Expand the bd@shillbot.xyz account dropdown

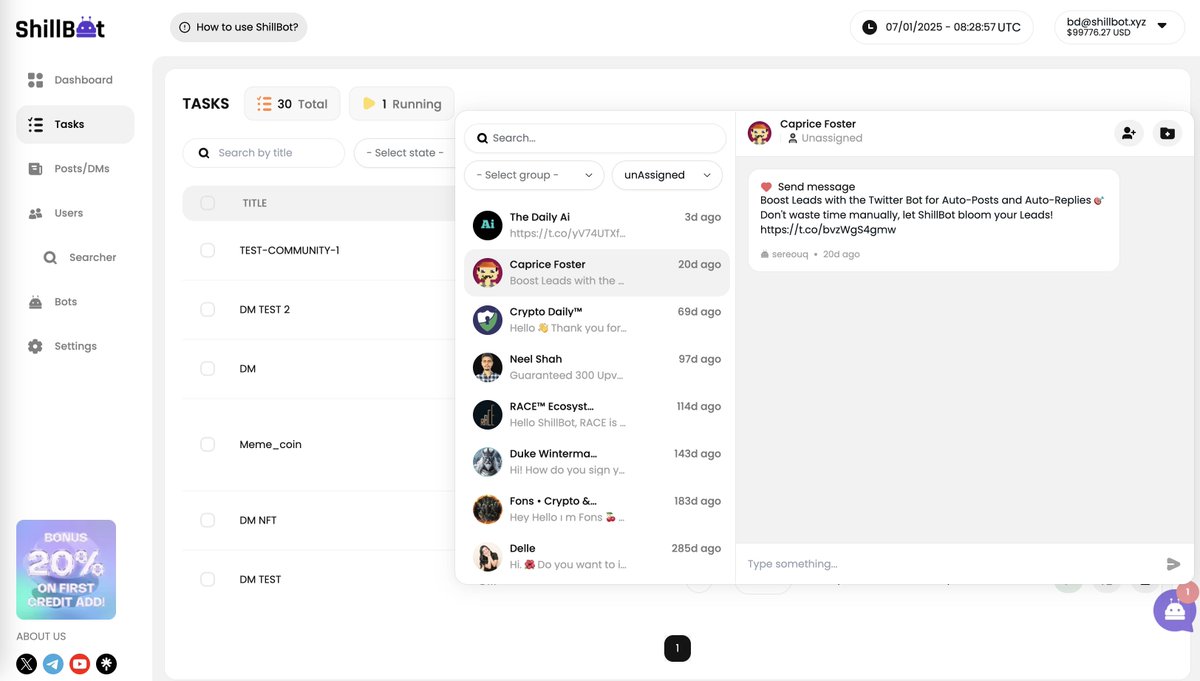pyautogui.click(x=1118, y=27)
